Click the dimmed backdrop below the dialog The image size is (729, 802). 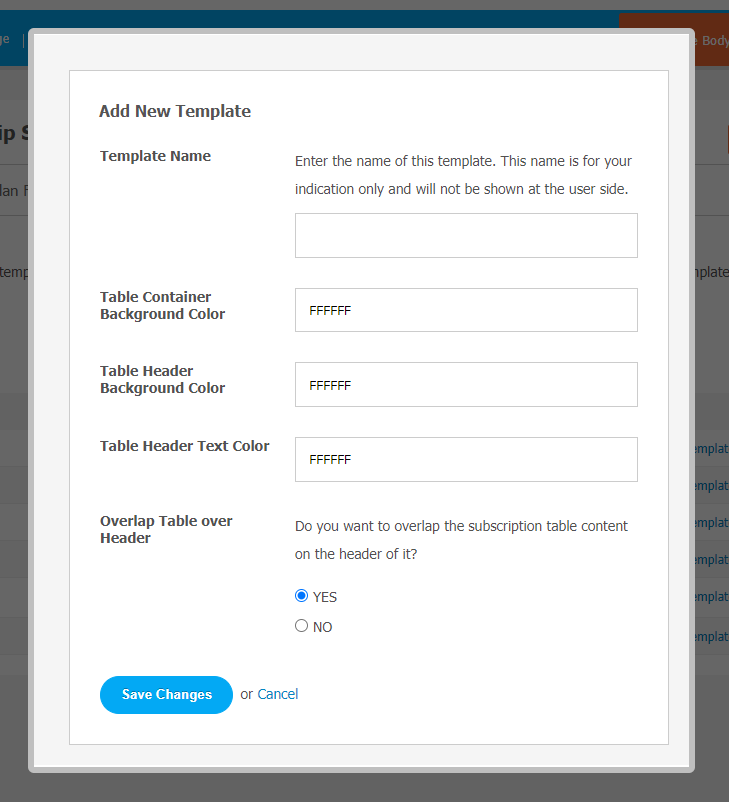364,788
